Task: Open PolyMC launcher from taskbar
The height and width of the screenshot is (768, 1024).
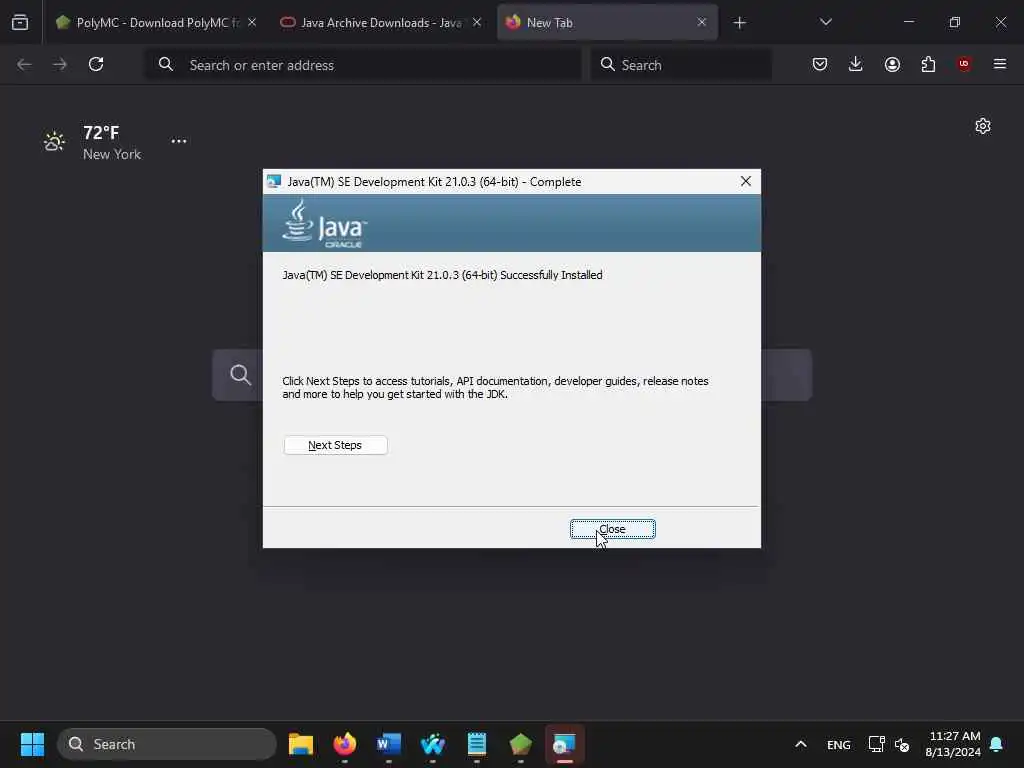Action: click(520, 744)
